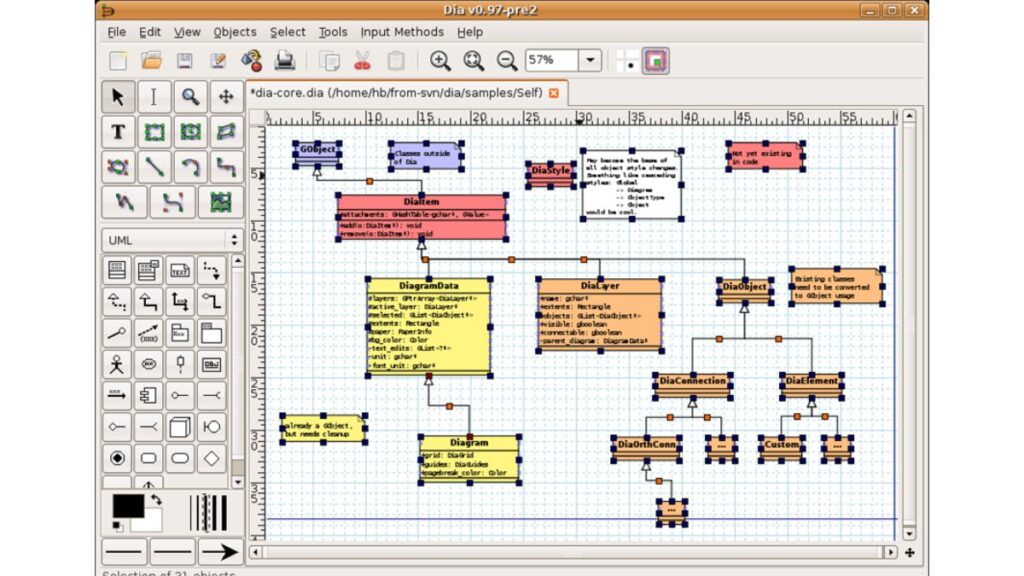Screen dimensions: 1024x576
Task: Open the Edit menu
Action: coord(150,32)
